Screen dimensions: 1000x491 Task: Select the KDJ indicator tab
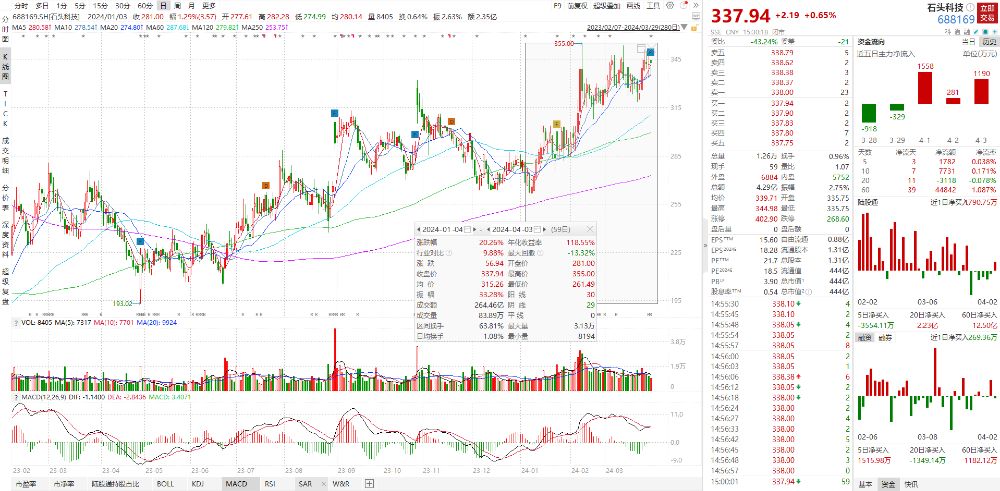click(198, 484)
